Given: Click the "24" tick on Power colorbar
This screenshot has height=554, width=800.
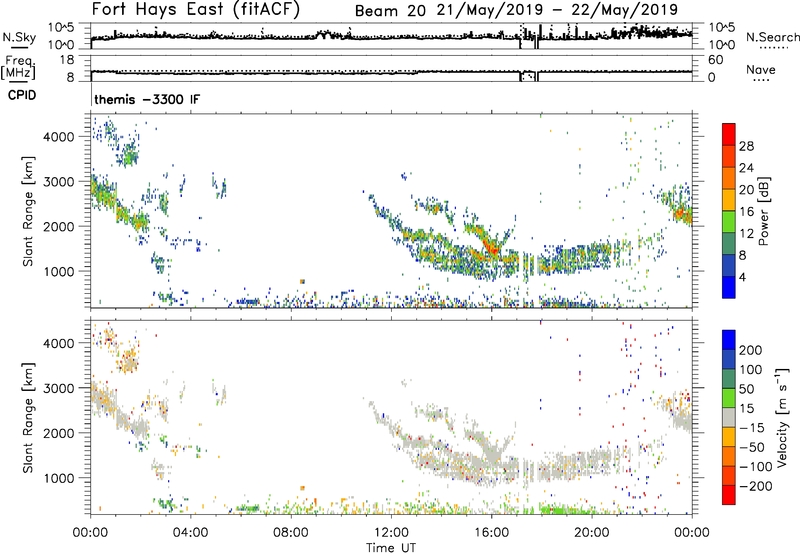Looking at the screenshot, I should click(x=746, y=168).
